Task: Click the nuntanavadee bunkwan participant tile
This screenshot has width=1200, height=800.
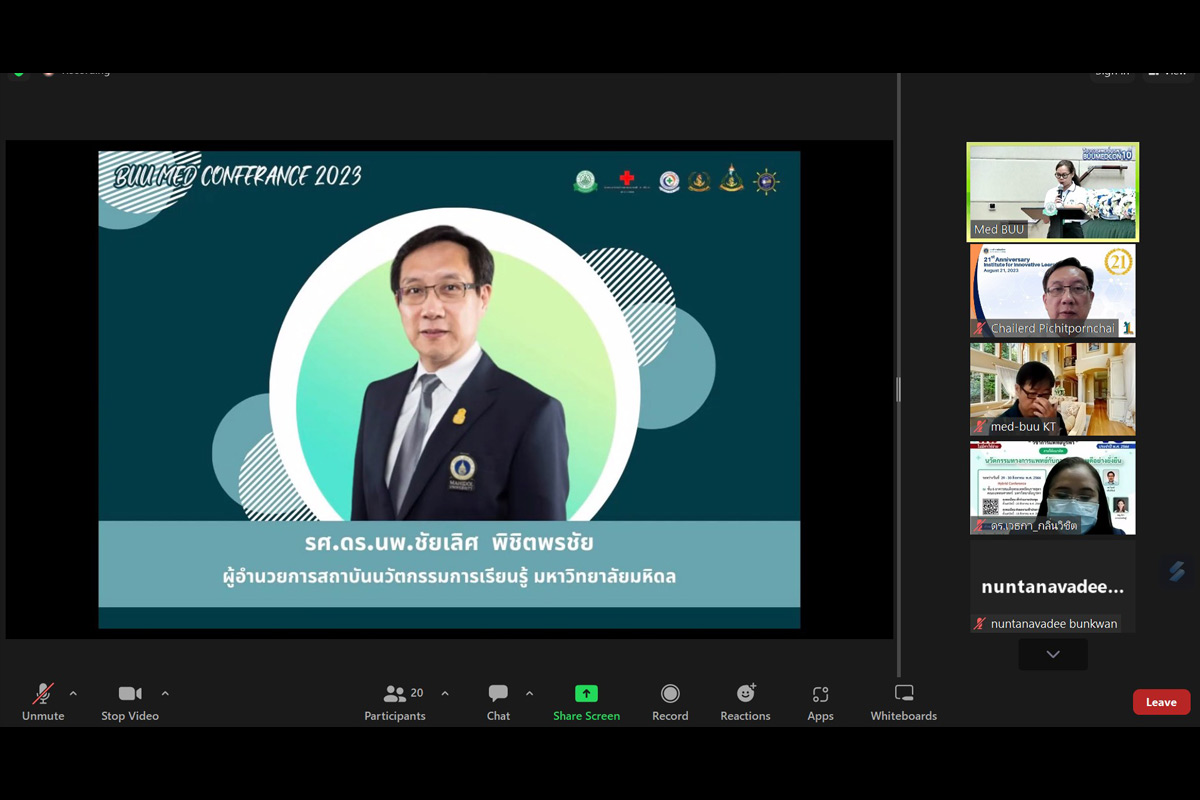Action: (x=1052, y=587)
